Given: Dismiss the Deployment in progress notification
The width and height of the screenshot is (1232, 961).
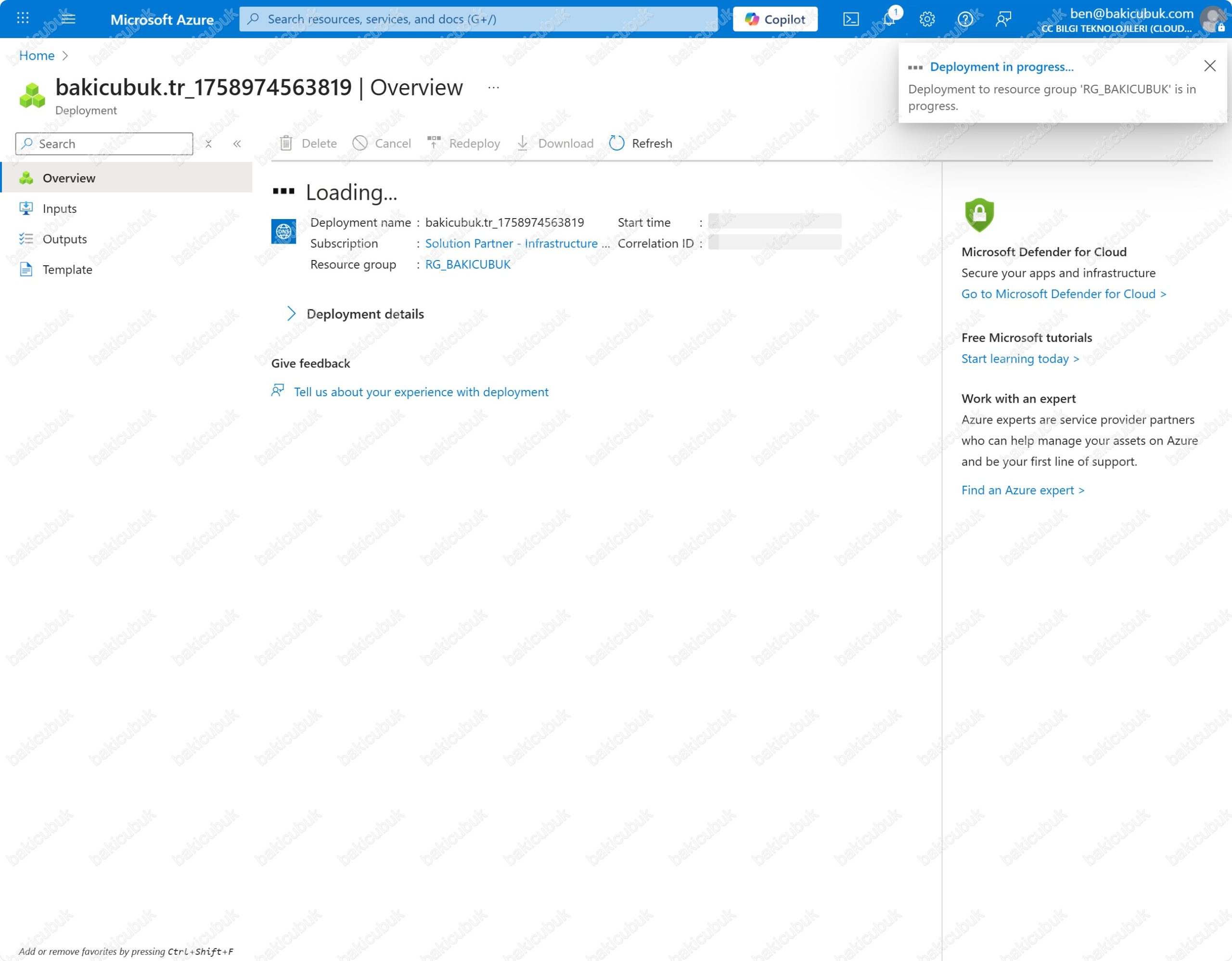Looking at the screenshot, I should pos(1209,66).
